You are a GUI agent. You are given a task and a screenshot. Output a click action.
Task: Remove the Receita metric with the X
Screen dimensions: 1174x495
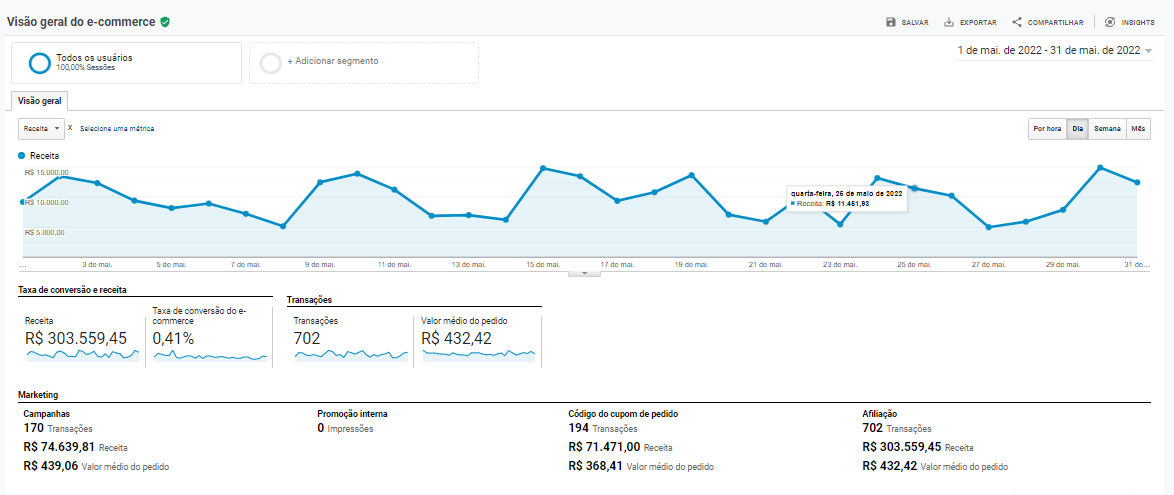coord(70,128)
